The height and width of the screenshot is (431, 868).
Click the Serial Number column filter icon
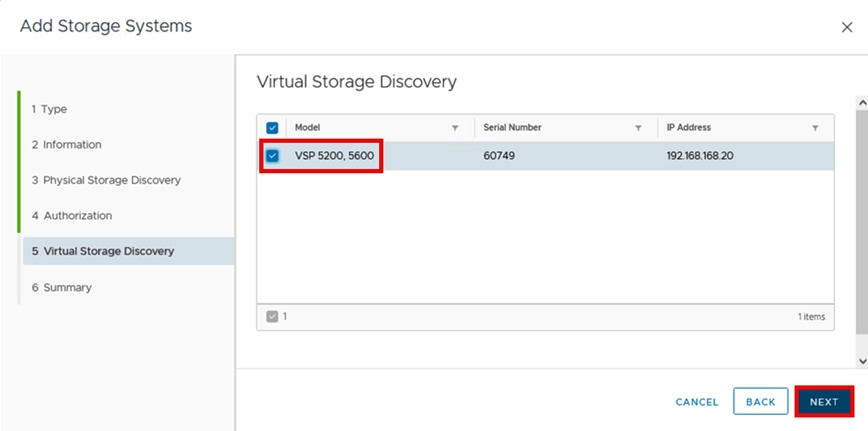(638, 128)
